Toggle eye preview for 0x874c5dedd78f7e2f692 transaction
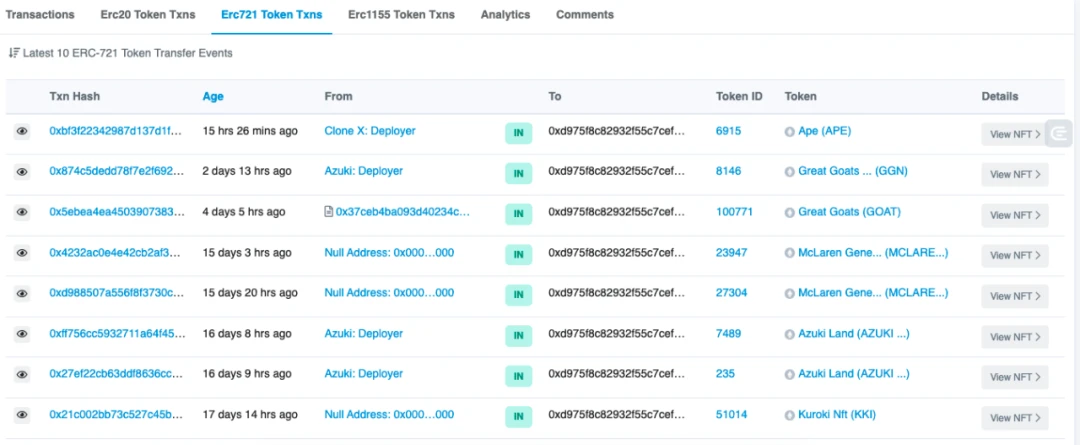 click(22, 172)
